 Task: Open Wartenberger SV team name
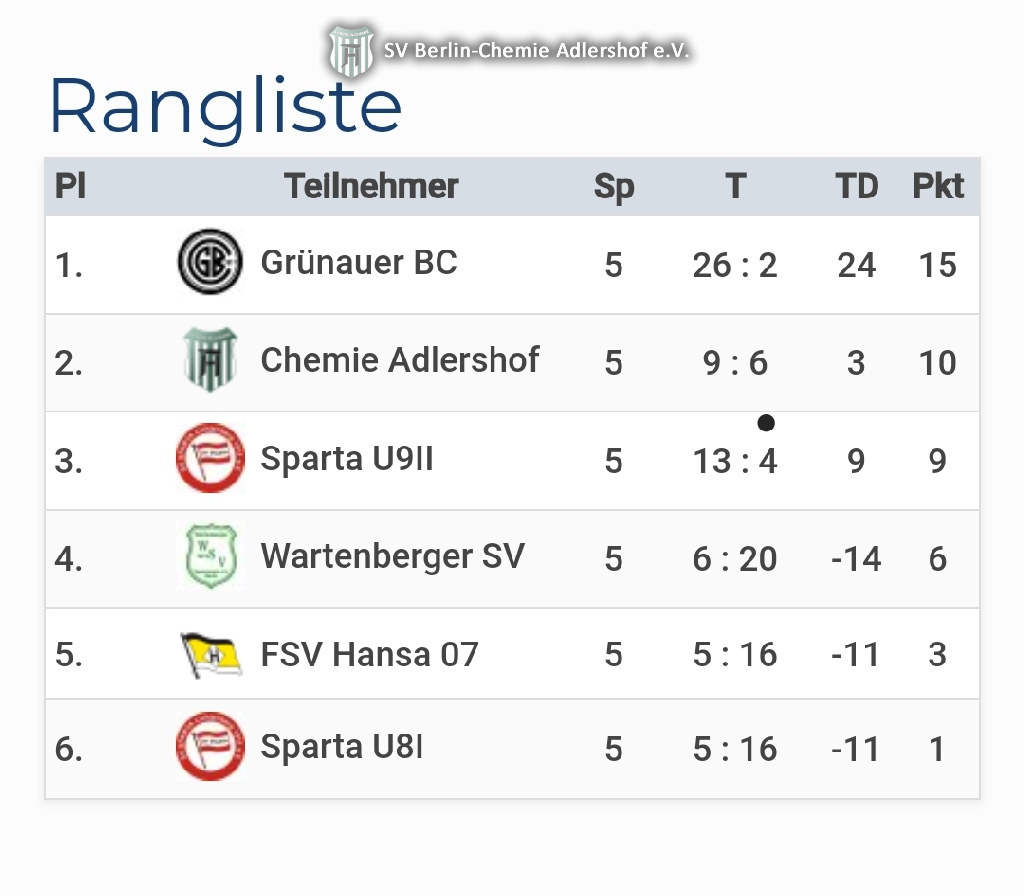point(392,556)
